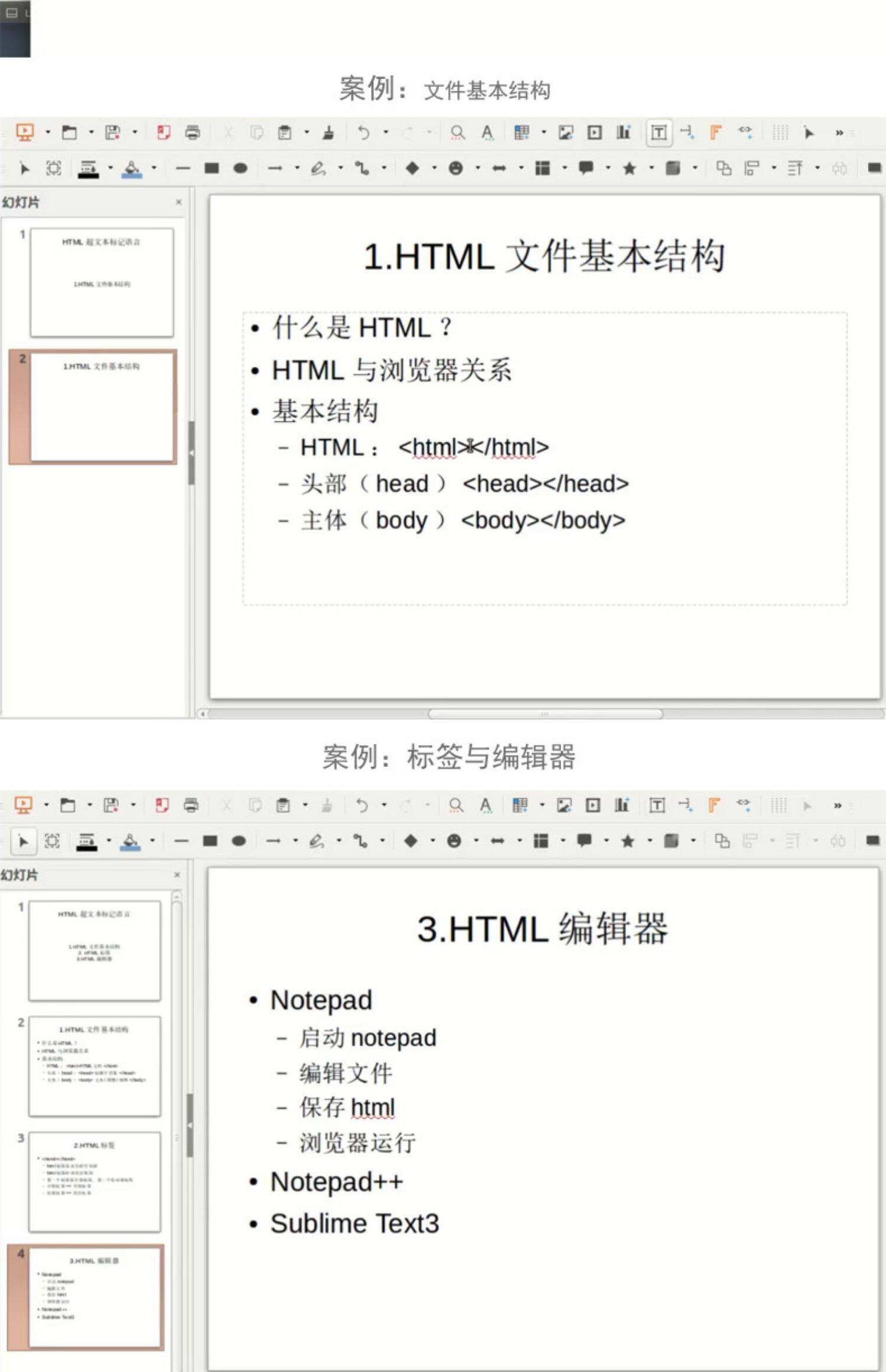Click Undo arrow in the 1.HTML 文件基本结构 editor
Viewport: 886px width, 1372px height.
363,132
